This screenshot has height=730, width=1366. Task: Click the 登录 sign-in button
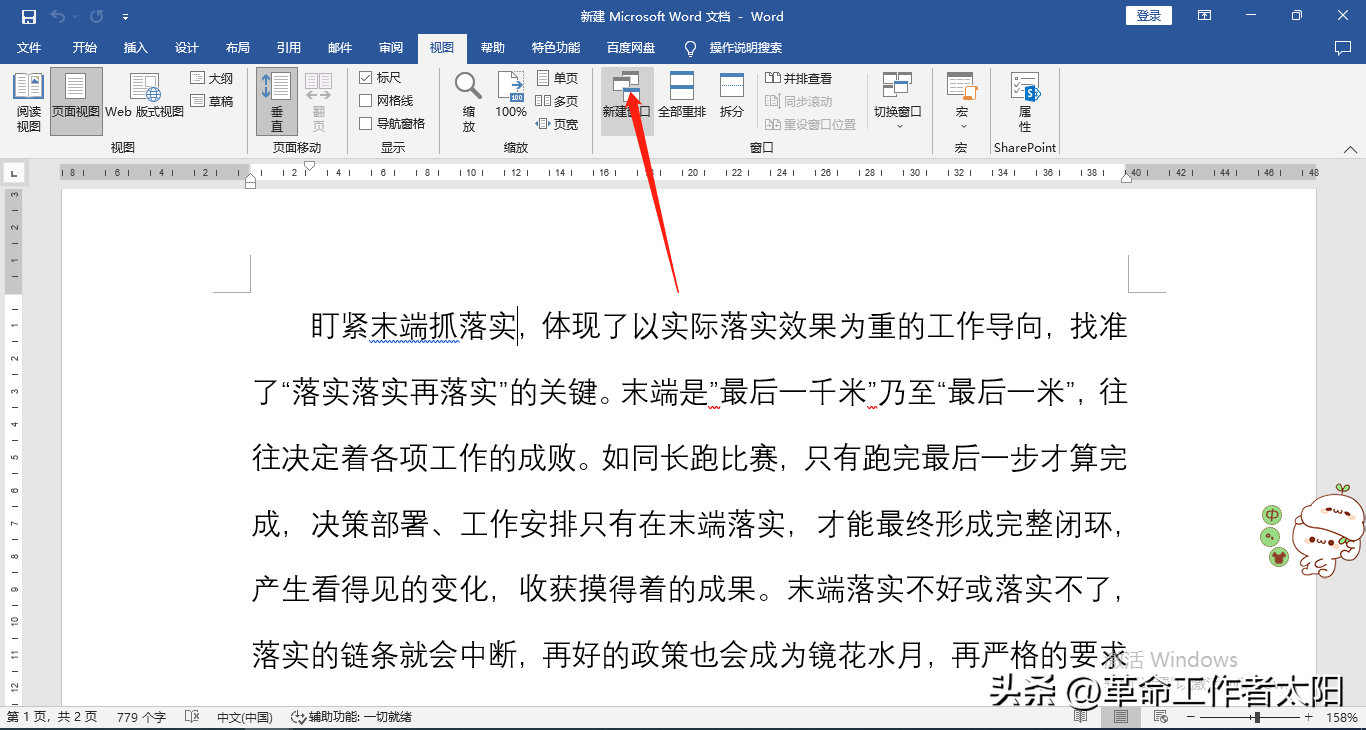[1149, 16]
